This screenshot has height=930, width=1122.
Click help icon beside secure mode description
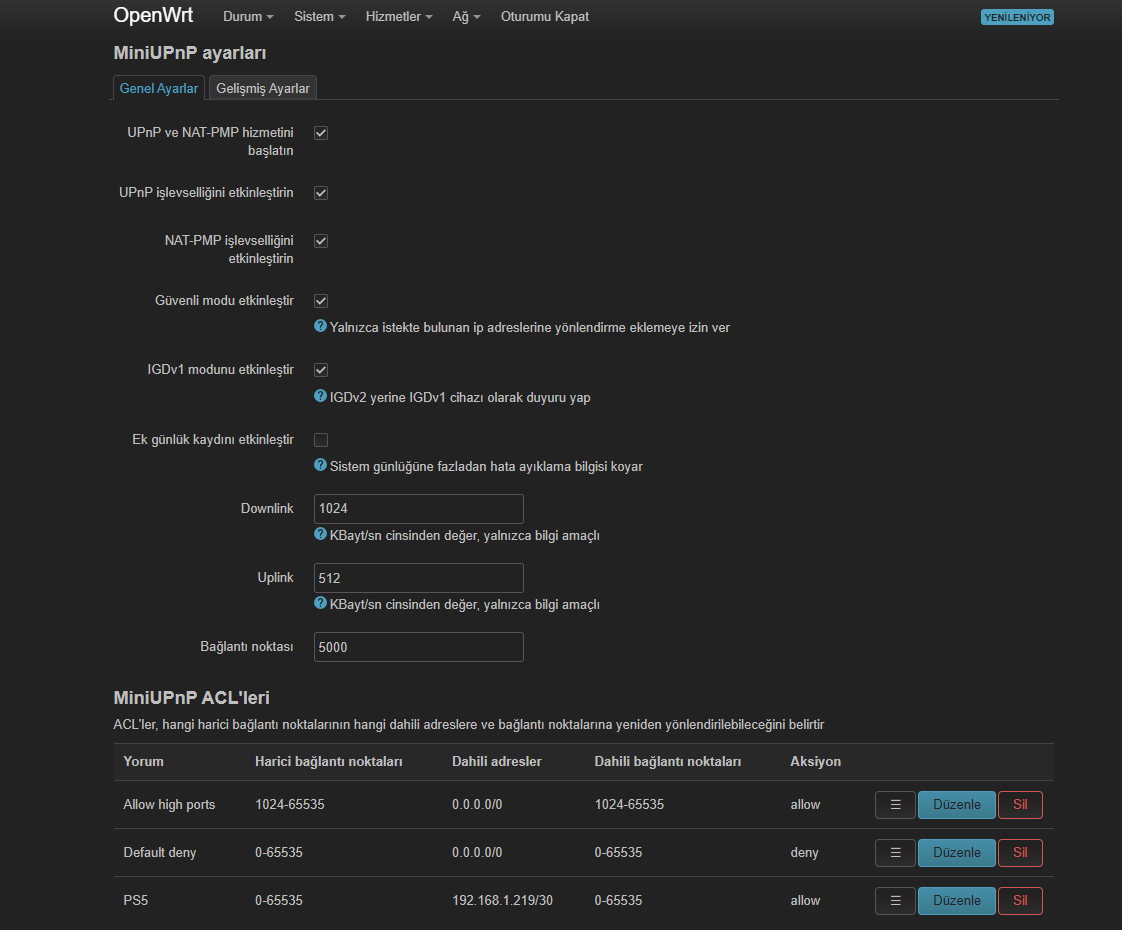coord(321,326)
